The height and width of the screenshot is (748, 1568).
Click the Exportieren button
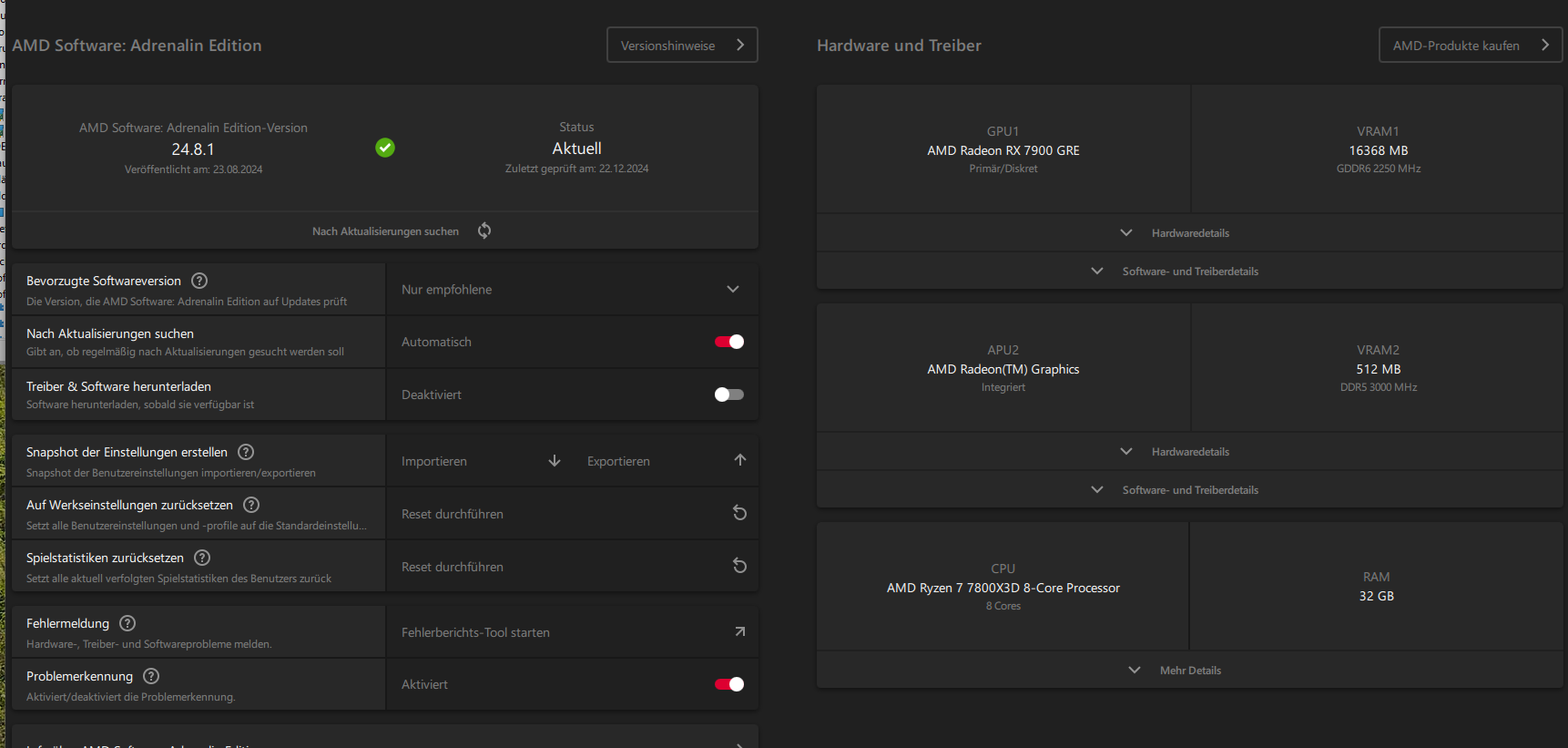pos(665,461)
